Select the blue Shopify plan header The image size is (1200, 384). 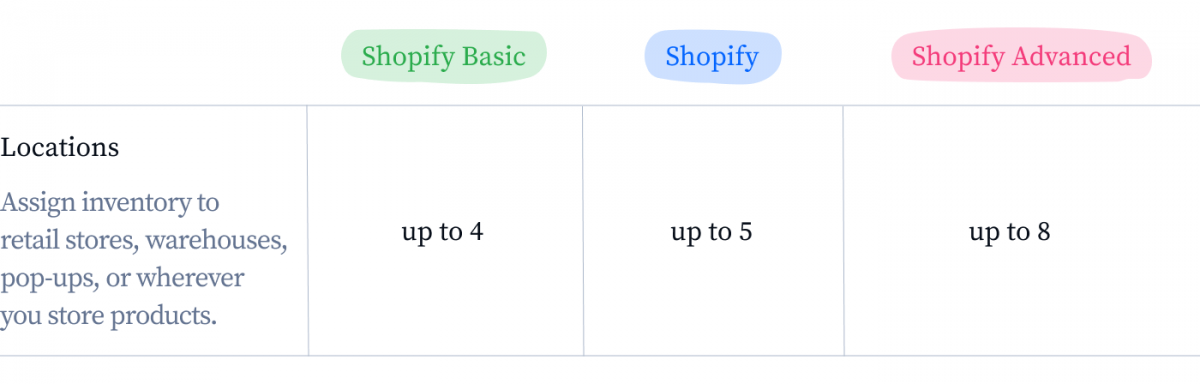click(x=712, y=56)
